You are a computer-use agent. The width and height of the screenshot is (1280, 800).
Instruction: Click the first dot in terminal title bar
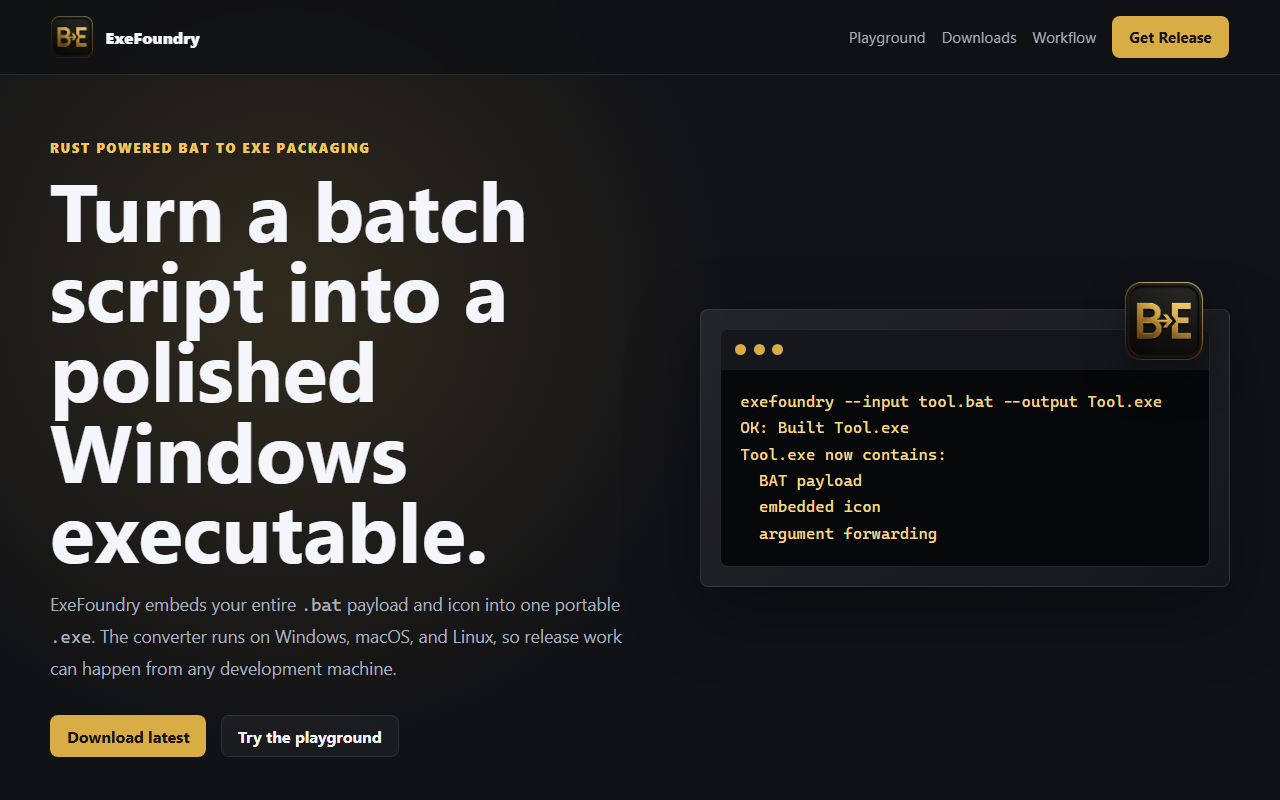(740, 350)
